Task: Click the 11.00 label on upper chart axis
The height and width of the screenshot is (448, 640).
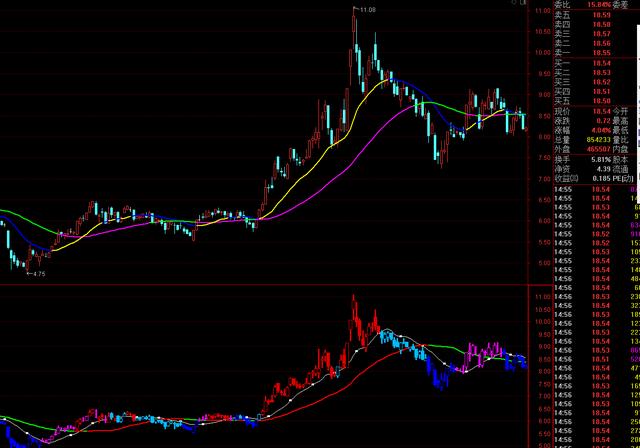Action: 543,11
